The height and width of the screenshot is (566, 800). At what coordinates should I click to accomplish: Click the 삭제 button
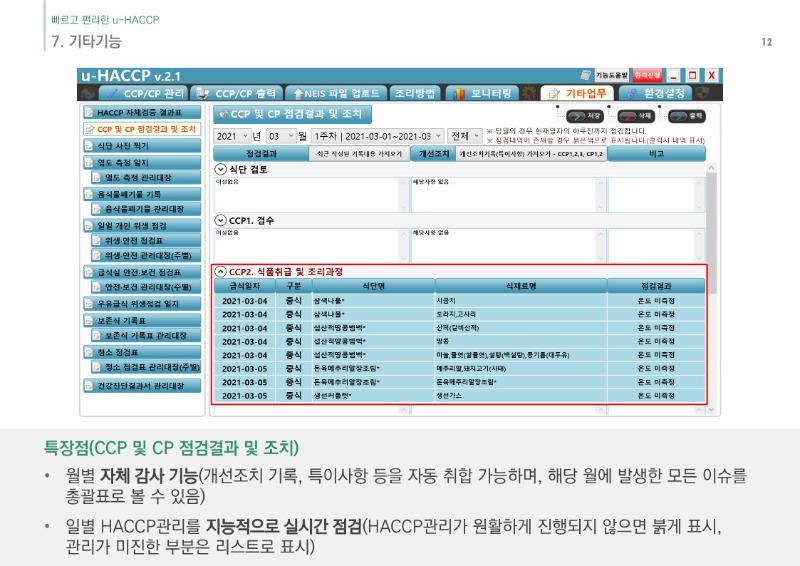click(635, 116)
